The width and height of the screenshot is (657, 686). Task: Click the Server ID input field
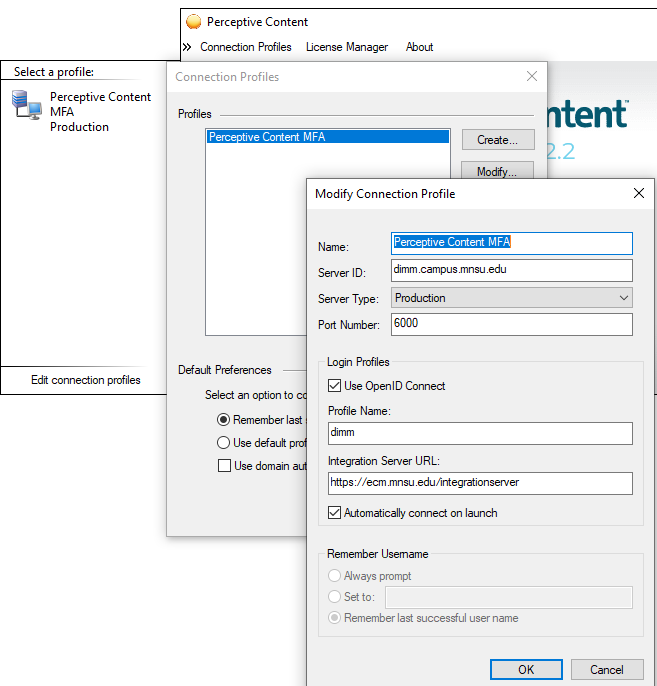coord(511,270)
